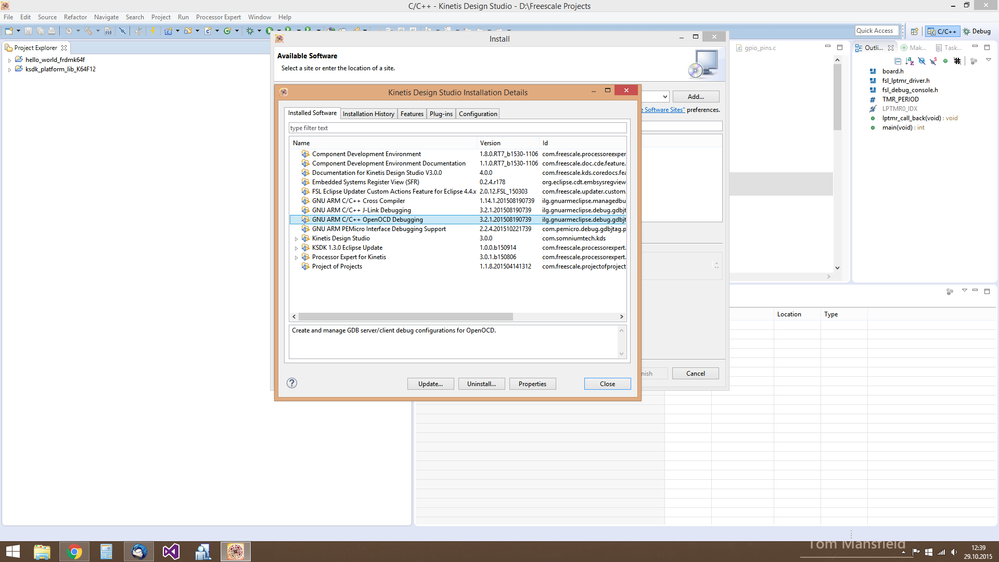Open the Navigate menu
This screenshot has height=562, width=999.
(106, 17)
